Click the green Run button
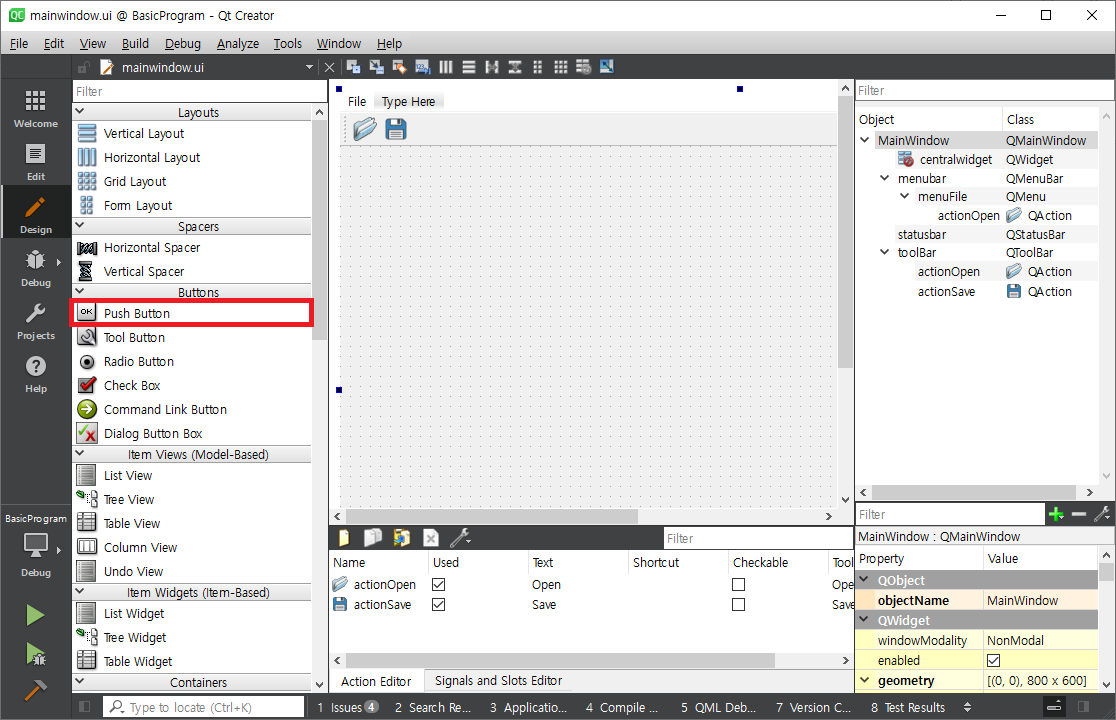The width and height of the screenshot is (1116, 720). pyautogui.click(x=35, y=615)
